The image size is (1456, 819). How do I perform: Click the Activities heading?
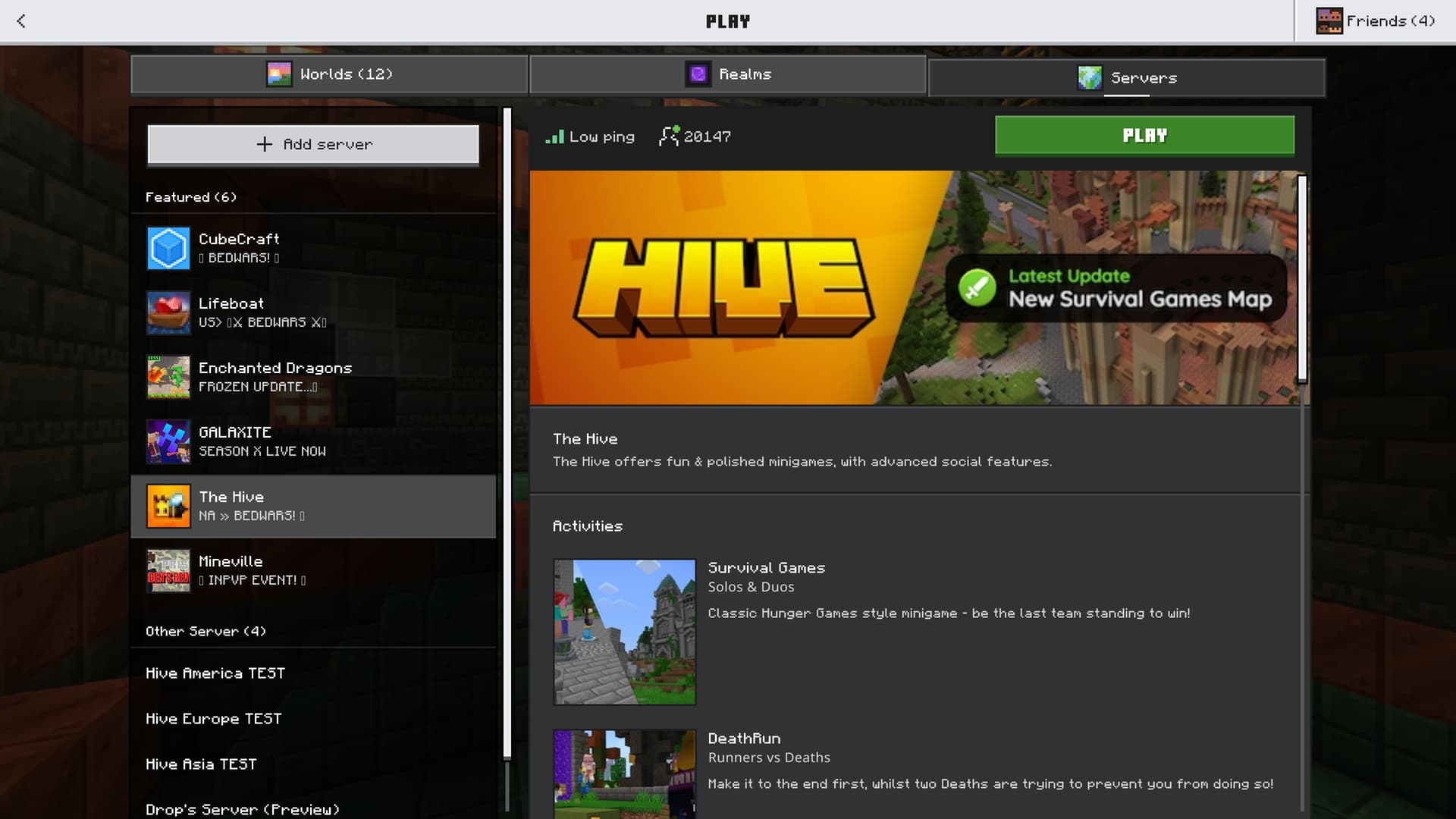[588, 526]
